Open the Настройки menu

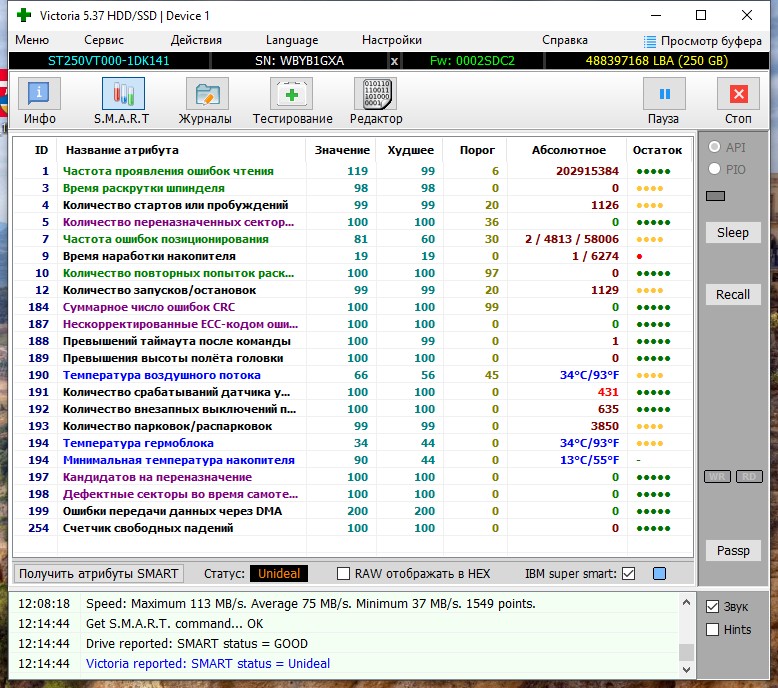[391, 40]
